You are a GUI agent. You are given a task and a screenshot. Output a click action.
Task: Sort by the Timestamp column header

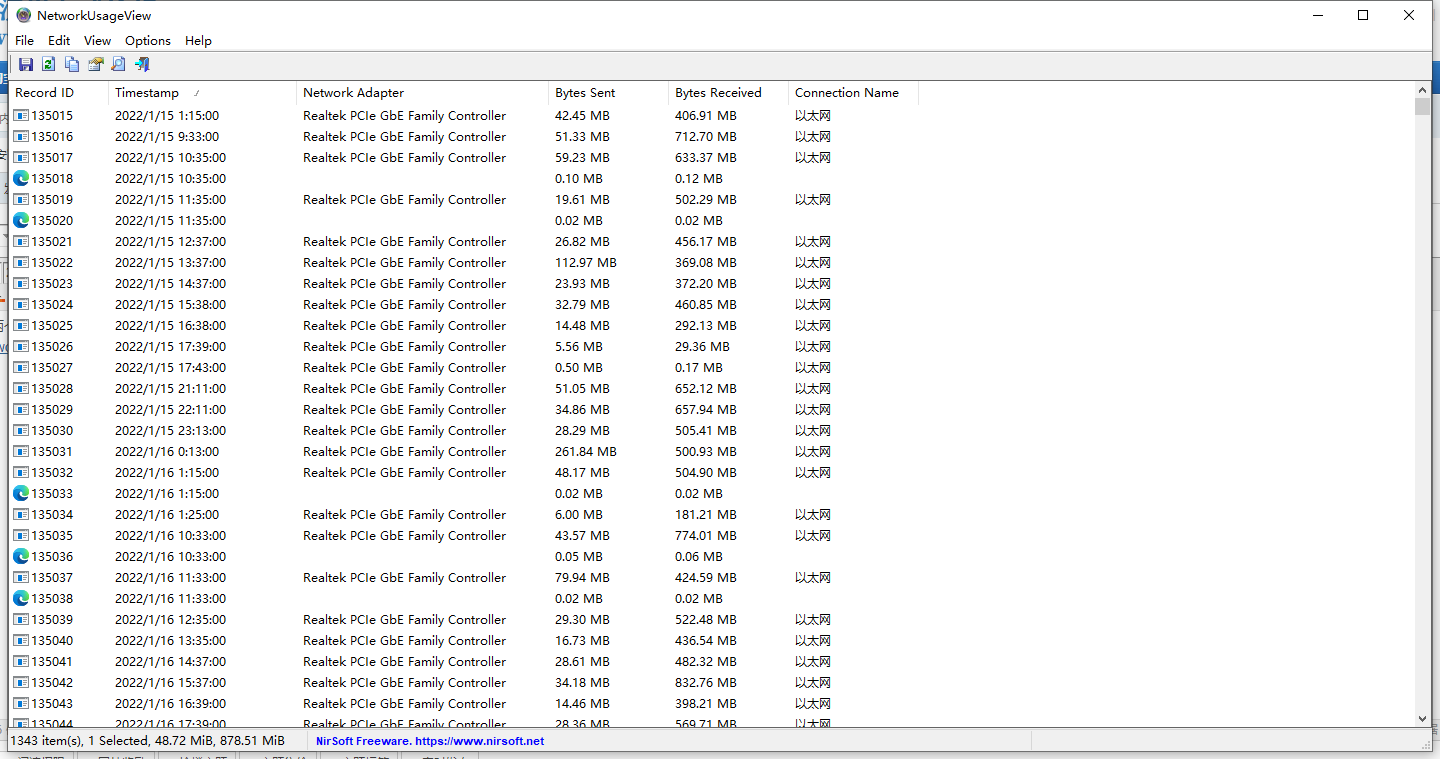[203, 93]
